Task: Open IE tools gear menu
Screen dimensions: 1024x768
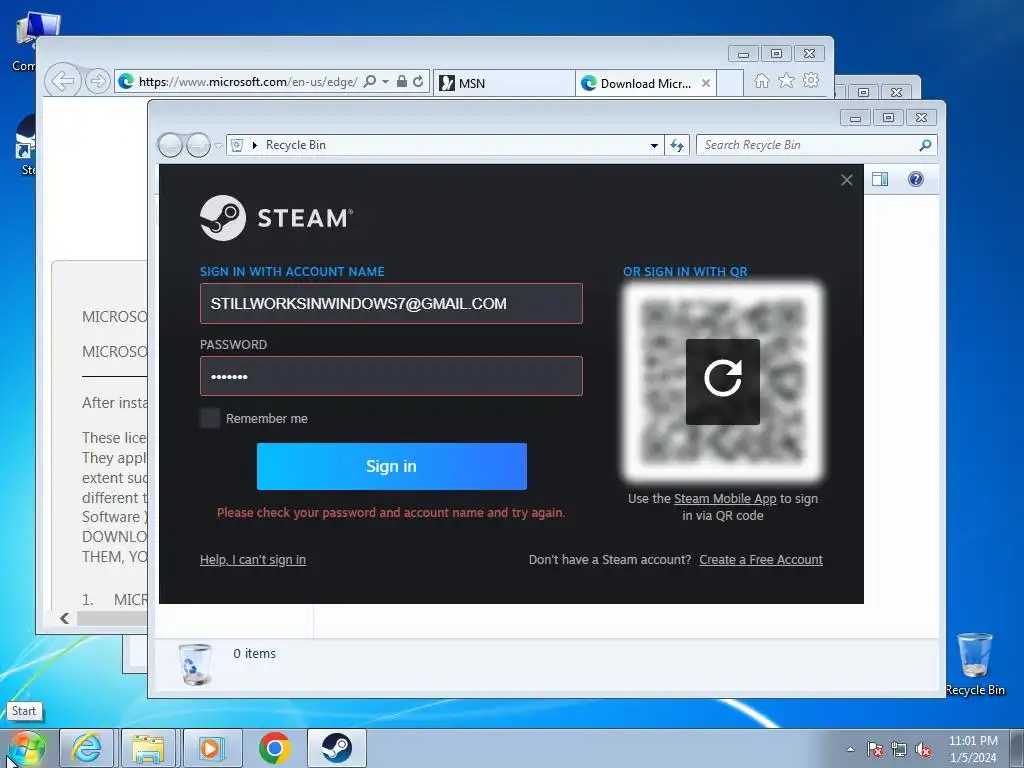Action: tap(811, 80)
